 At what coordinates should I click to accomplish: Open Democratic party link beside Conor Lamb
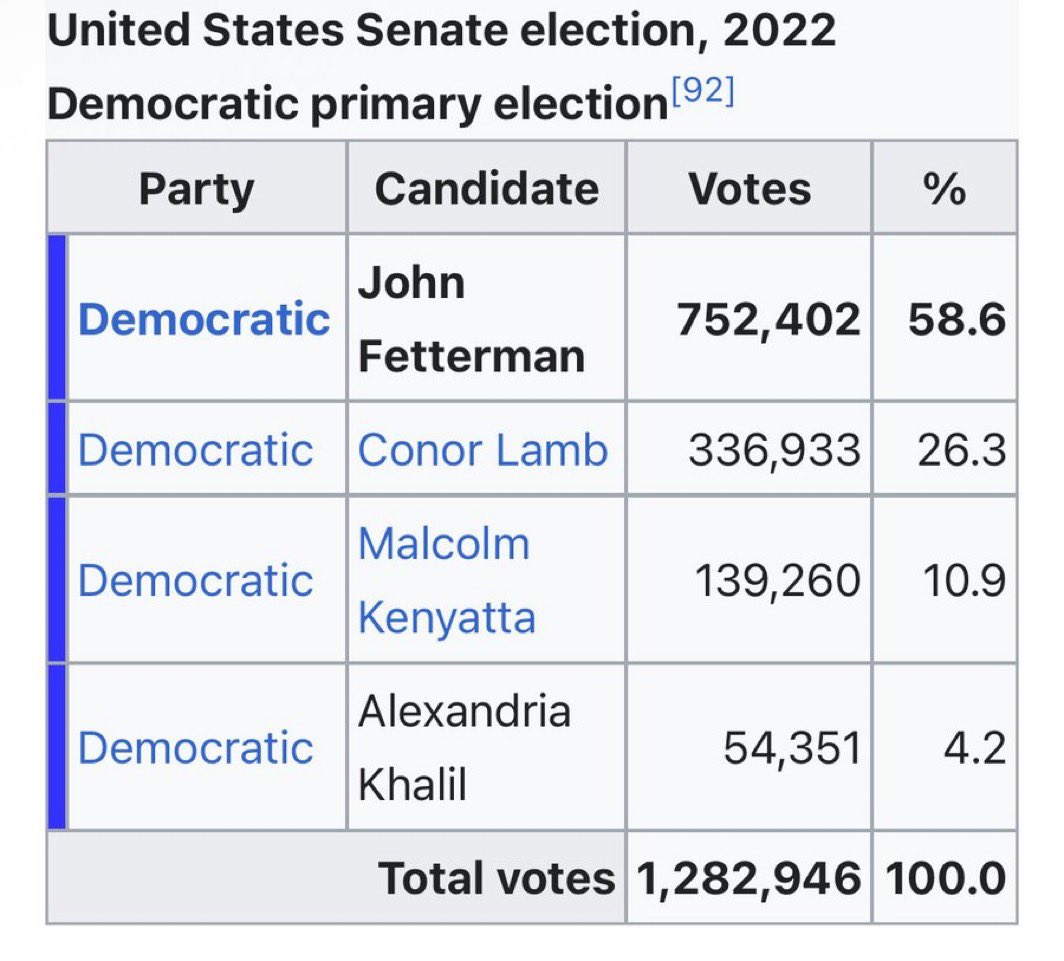pos(196,450)
